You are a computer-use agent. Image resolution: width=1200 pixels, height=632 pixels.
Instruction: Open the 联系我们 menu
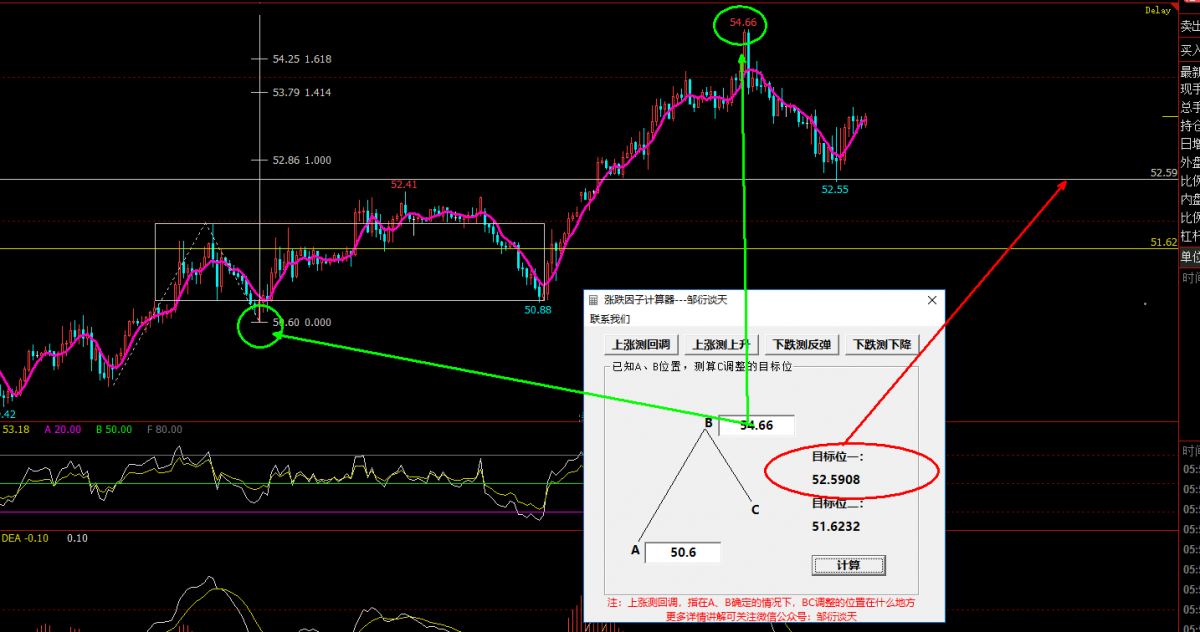[610, 319]
